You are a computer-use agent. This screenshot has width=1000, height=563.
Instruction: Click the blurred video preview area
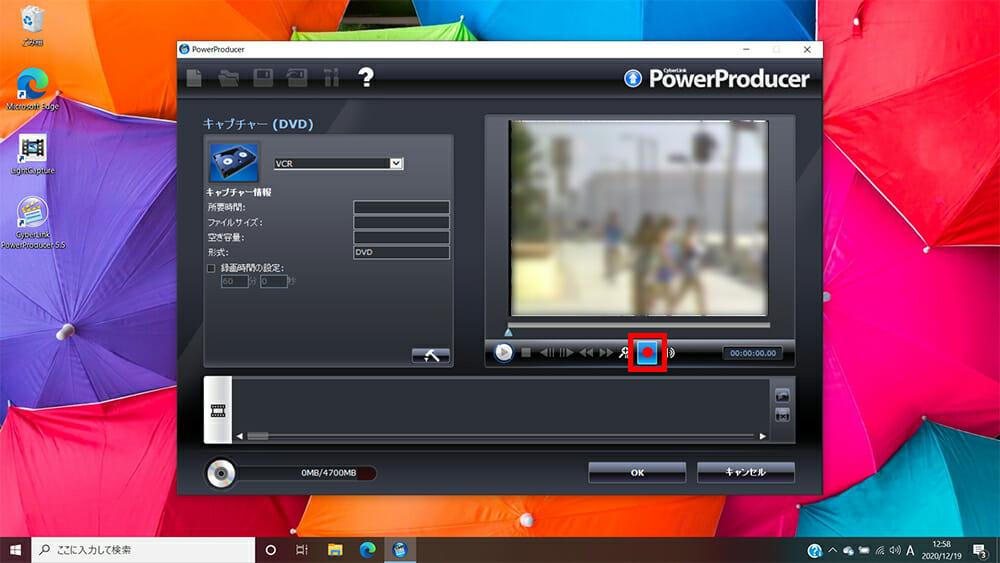pyautogui.click(x=638, y=218)
